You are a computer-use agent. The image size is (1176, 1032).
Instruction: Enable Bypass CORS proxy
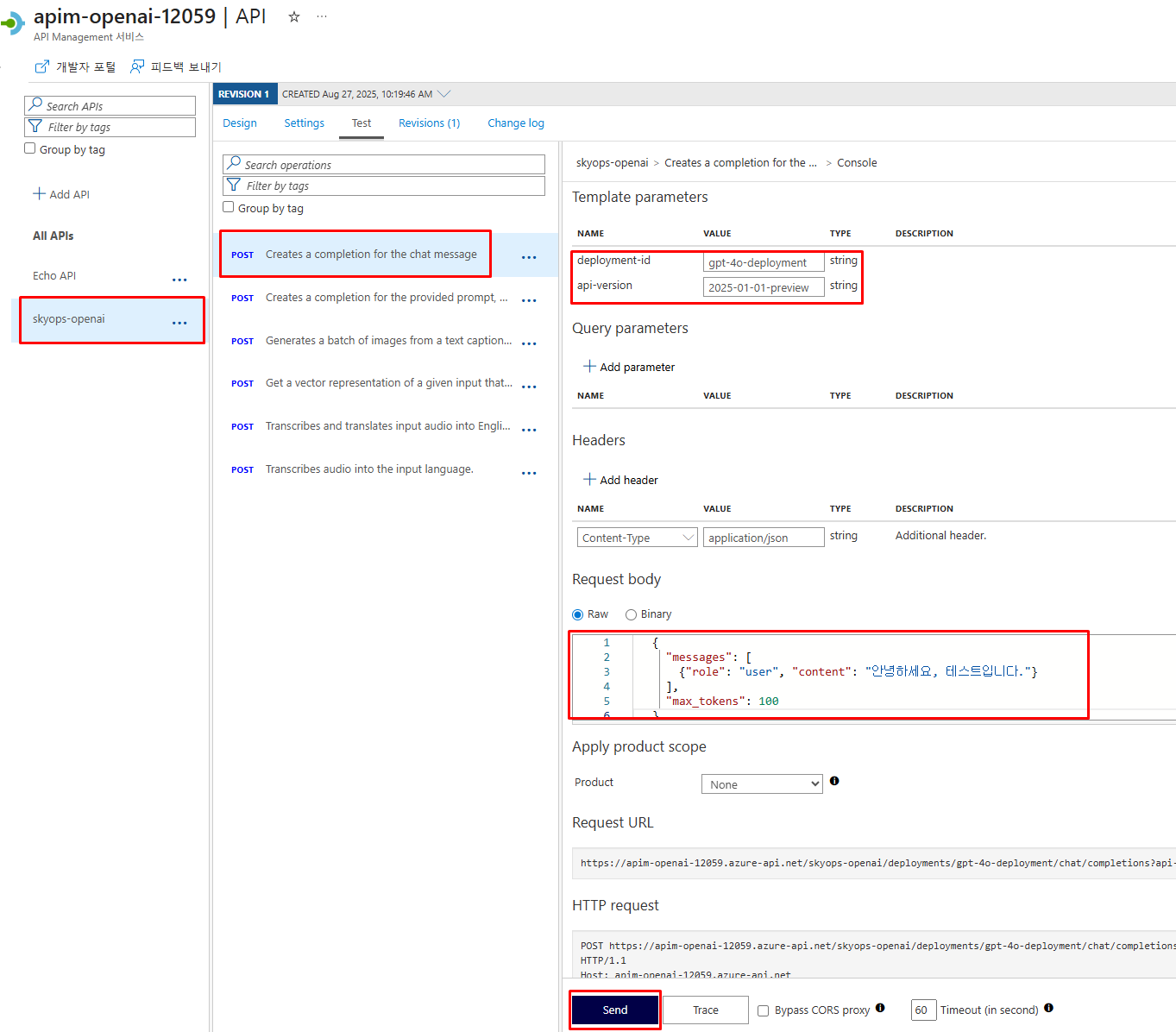(763, 1010)
